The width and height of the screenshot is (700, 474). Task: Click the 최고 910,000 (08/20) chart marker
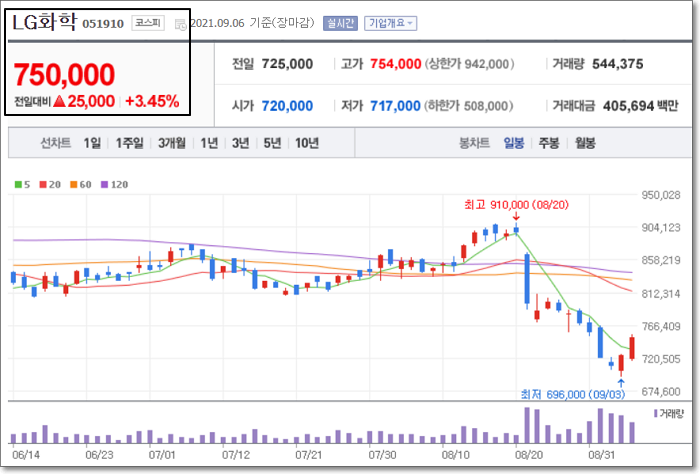point(516,205)
